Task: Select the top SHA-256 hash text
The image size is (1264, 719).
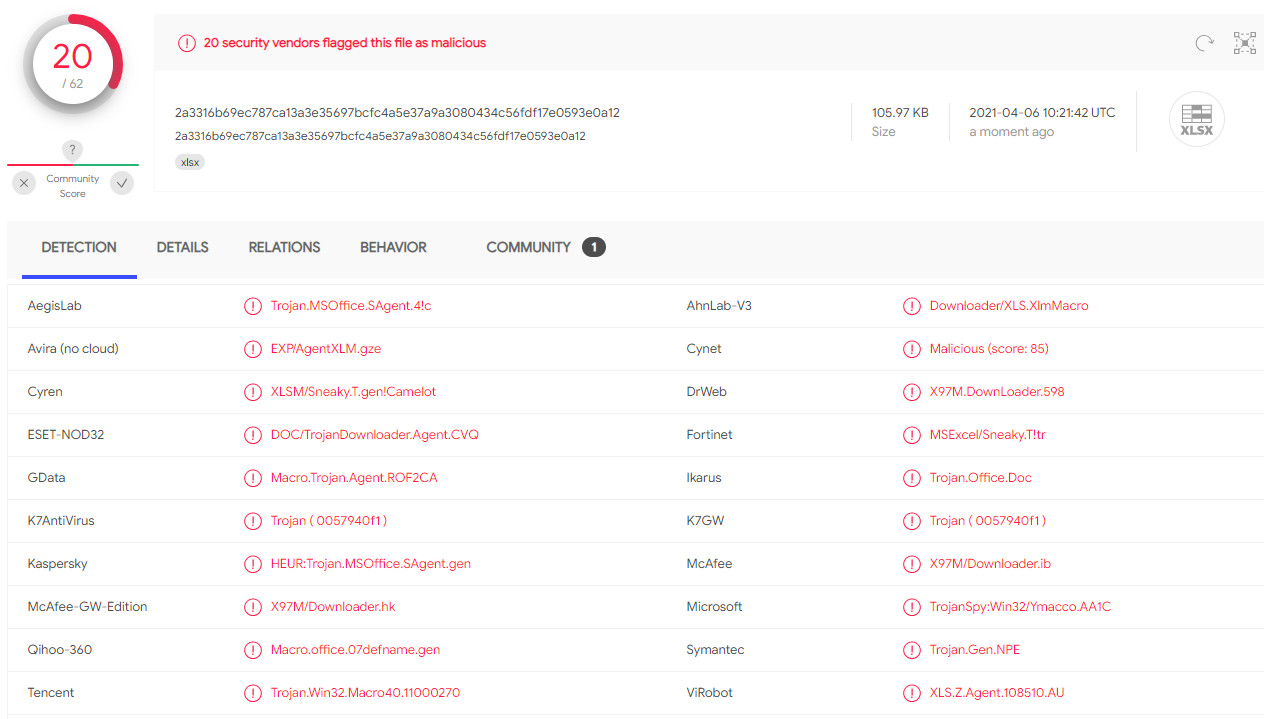Action: click(397, 113)
